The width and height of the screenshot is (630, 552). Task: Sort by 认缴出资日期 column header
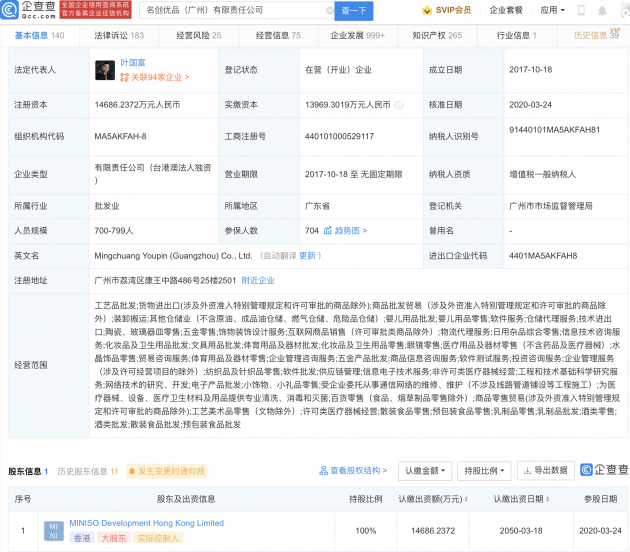point(521,499)
